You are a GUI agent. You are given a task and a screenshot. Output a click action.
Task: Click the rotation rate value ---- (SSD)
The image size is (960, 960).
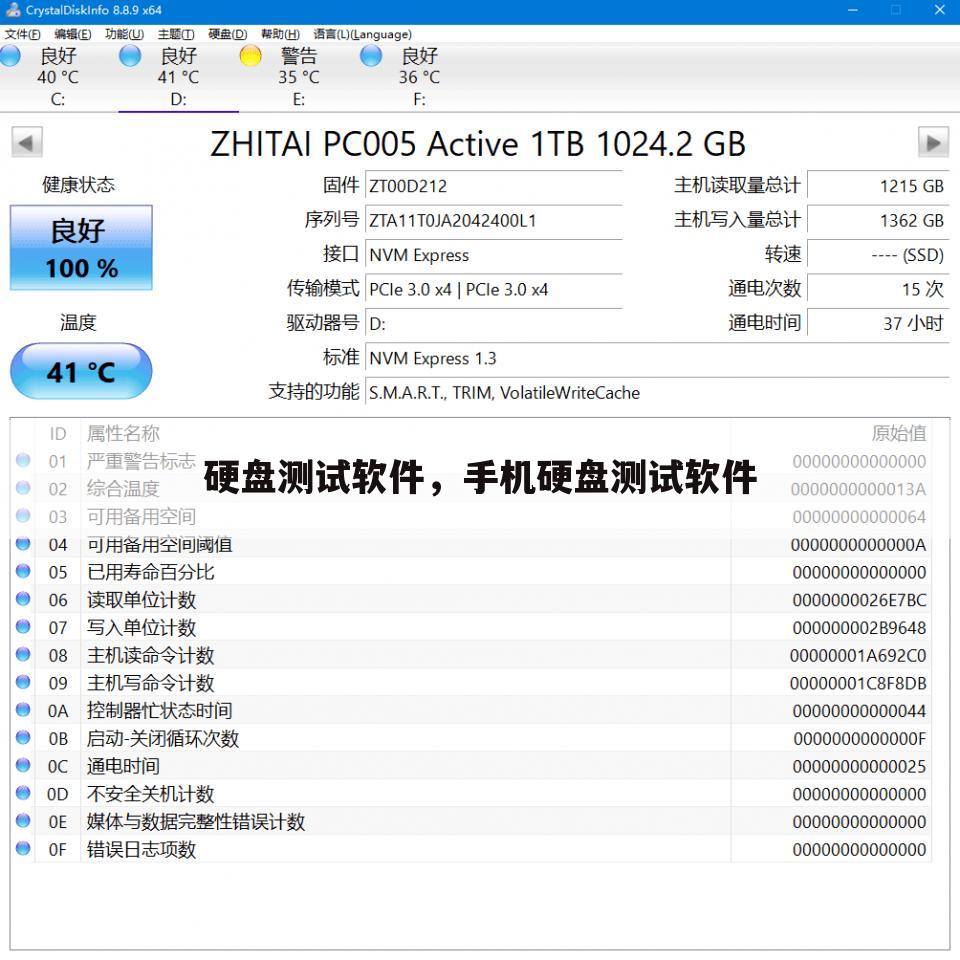tap(878, 255)
